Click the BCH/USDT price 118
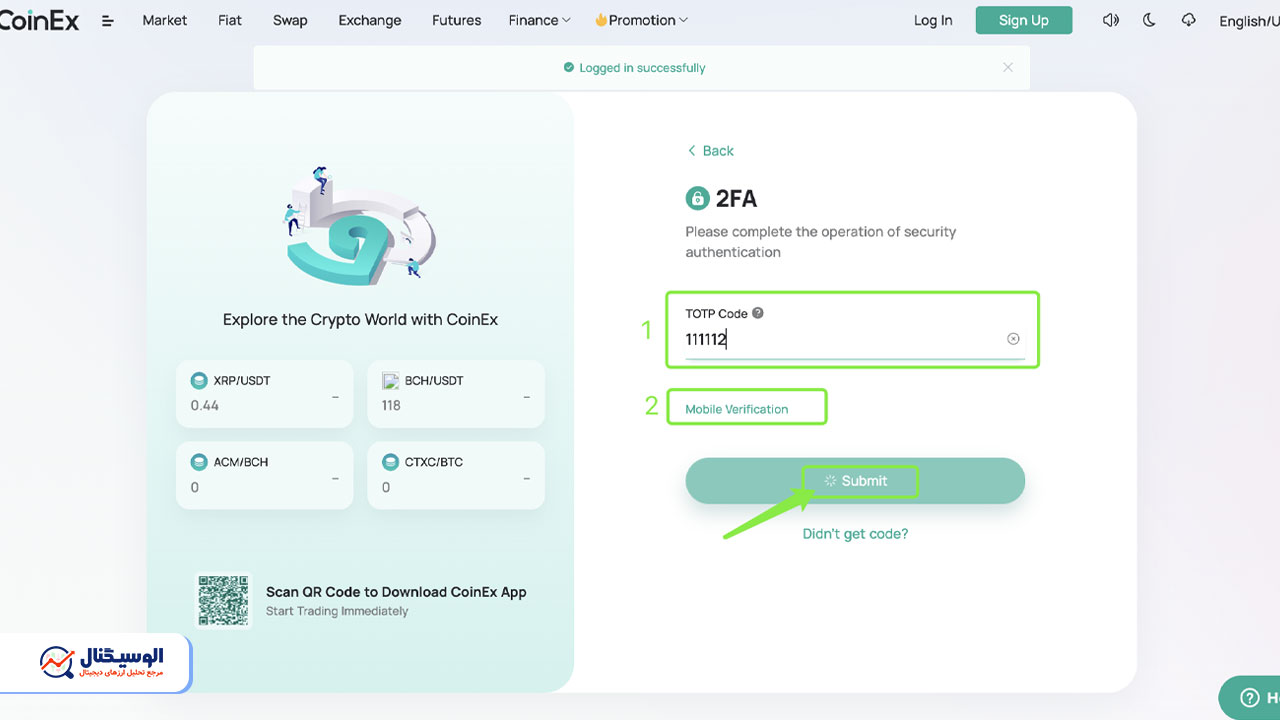Image resolution: width=1280 pixels, height=720 pixels. coord(391,406)
